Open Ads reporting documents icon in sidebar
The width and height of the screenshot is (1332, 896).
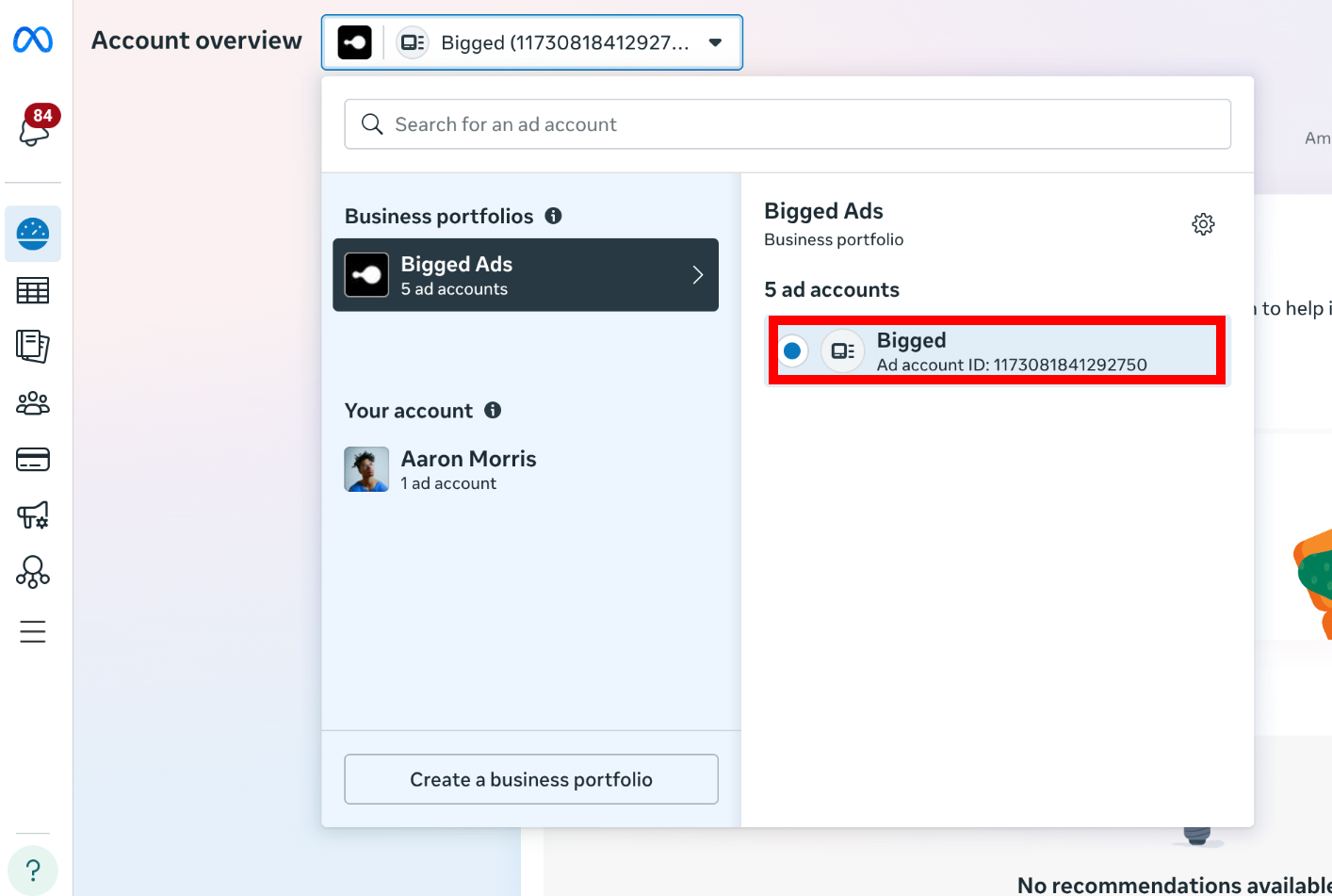(33, 346)
